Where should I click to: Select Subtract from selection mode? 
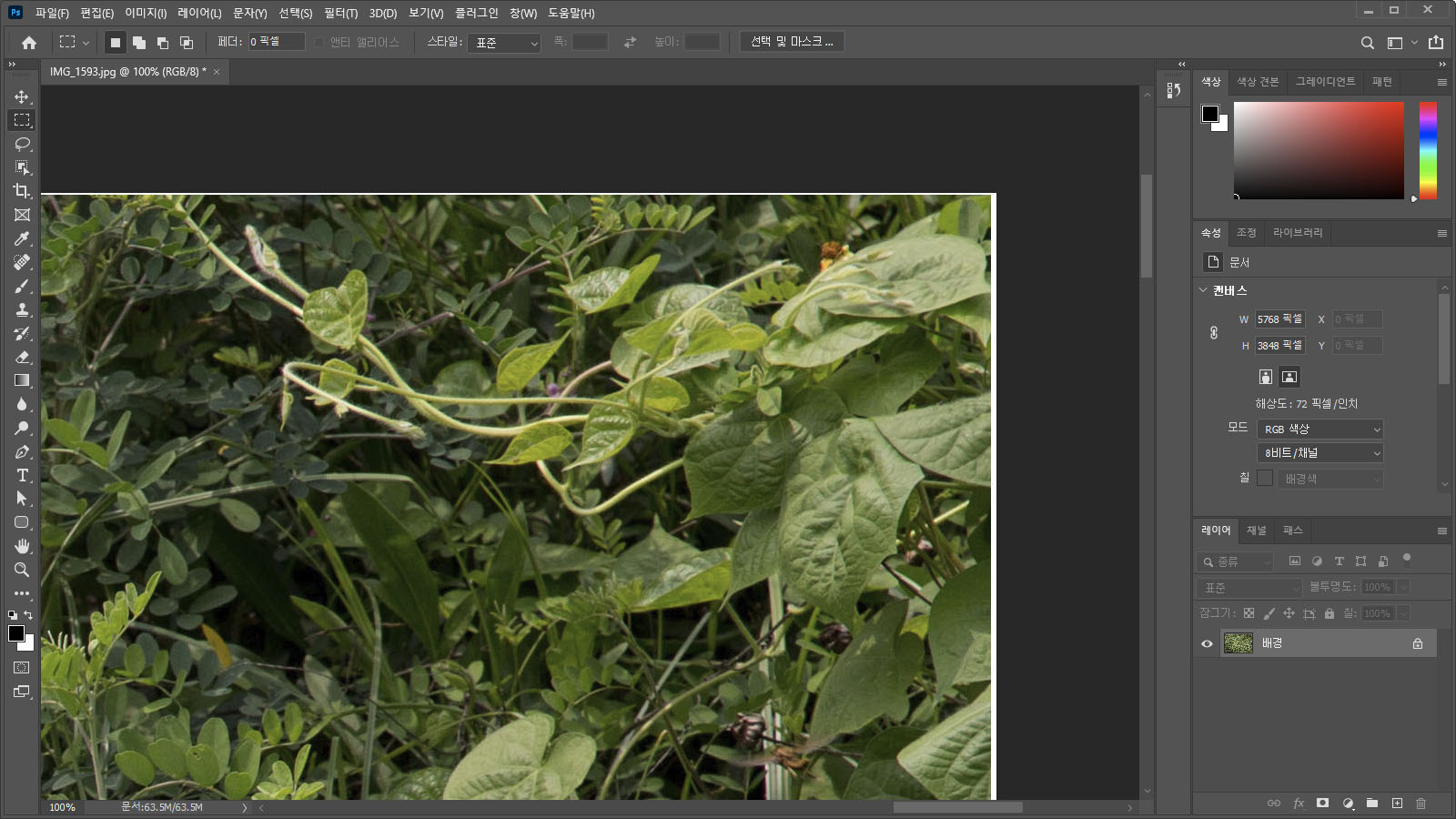[163, 42]
